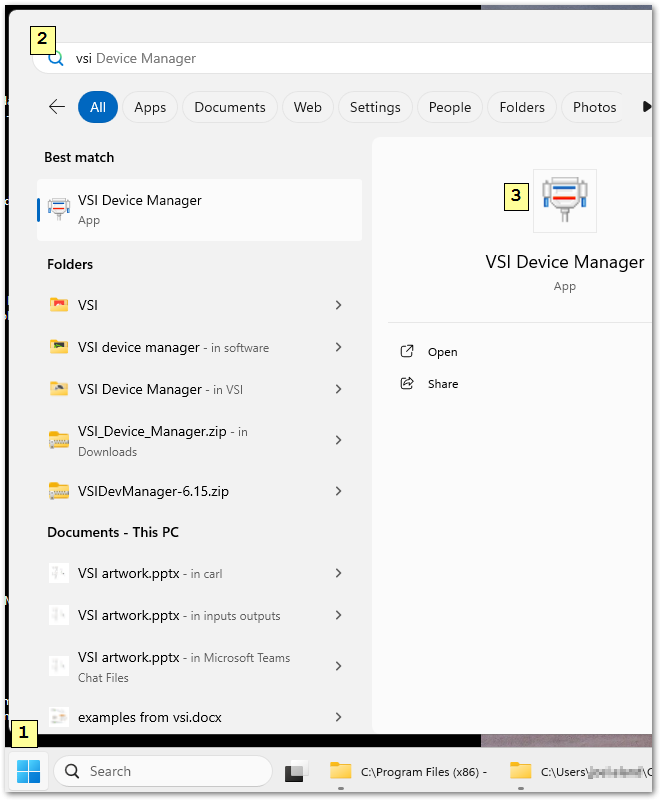Expand the VSIDevManager-6.15.zip chevron
The height and width of the screenshot is (801, 661).
coord(338,491)
